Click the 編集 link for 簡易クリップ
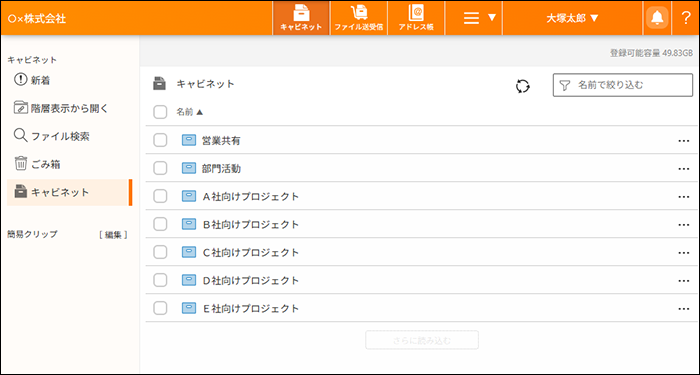 (x=113, y=235)
